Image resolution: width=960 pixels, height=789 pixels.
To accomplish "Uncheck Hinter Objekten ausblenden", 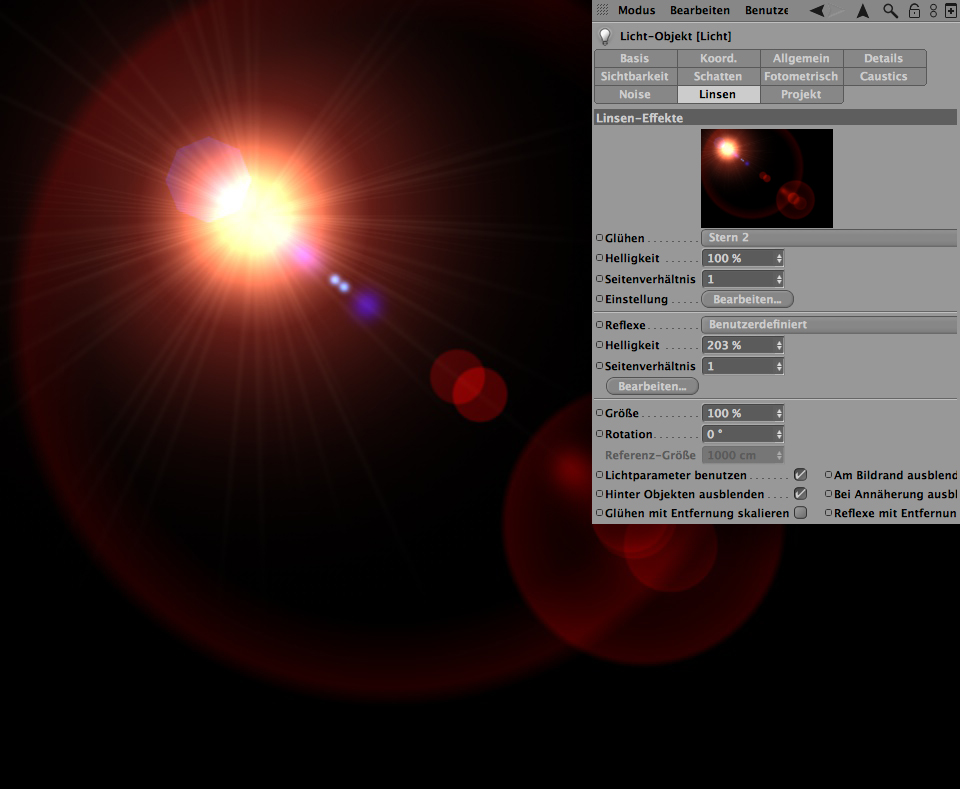I will 800,494.
